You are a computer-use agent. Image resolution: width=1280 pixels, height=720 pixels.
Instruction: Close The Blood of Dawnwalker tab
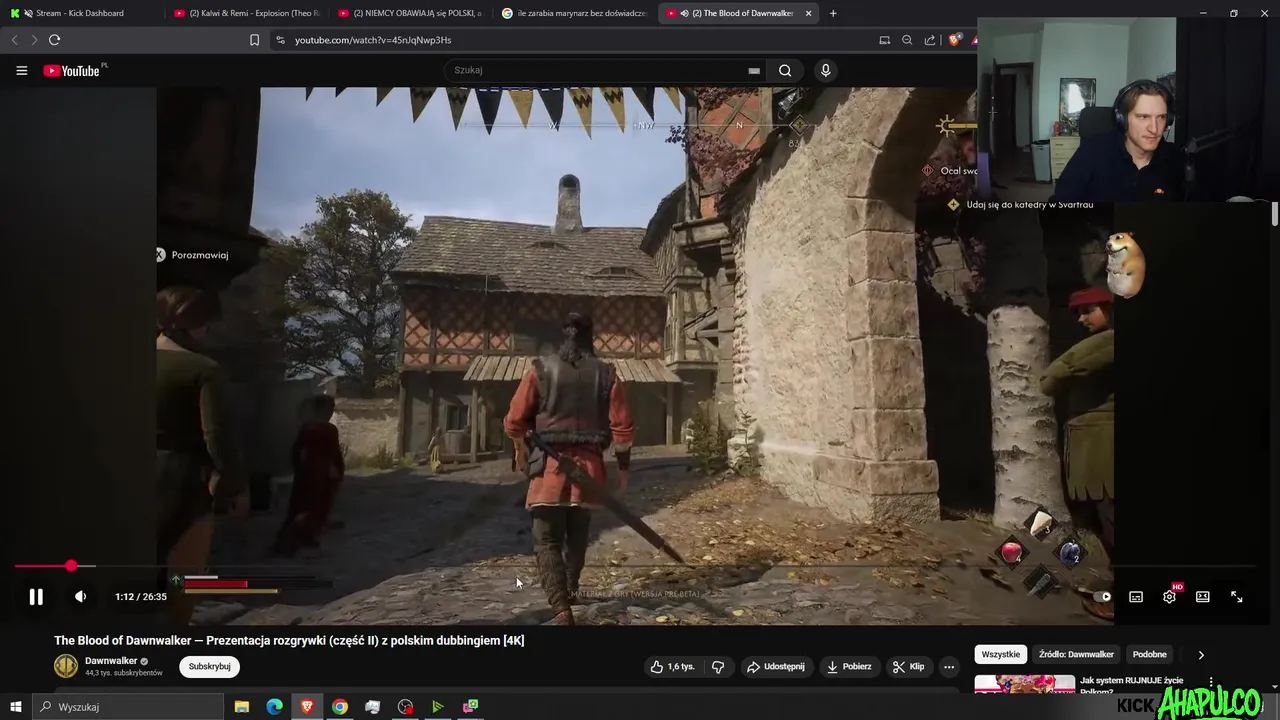808,13
